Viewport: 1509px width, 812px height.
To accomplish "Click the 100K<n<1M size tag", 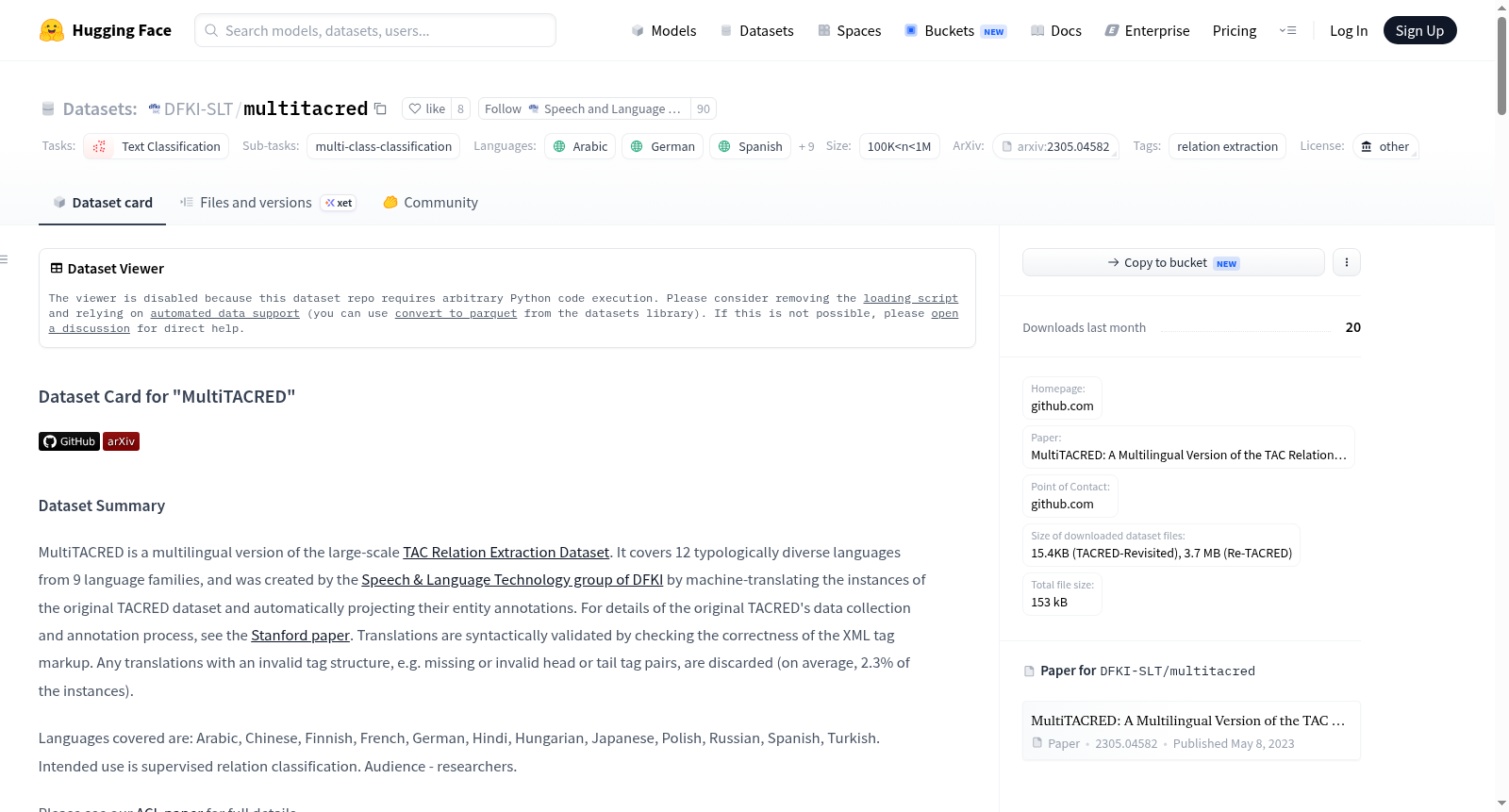I will [x=899, y=146].
